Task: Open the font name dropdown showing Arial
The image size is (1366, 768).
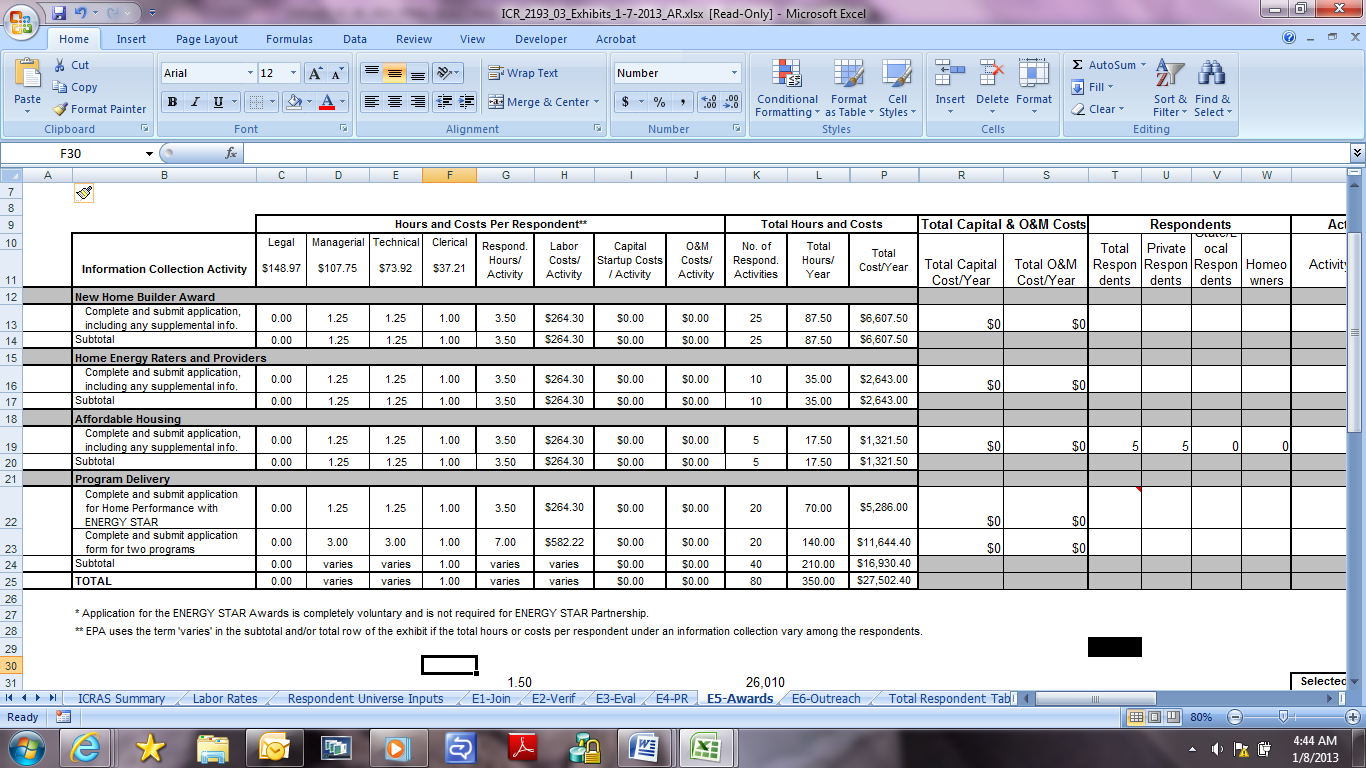Action: tap(250, 73)
